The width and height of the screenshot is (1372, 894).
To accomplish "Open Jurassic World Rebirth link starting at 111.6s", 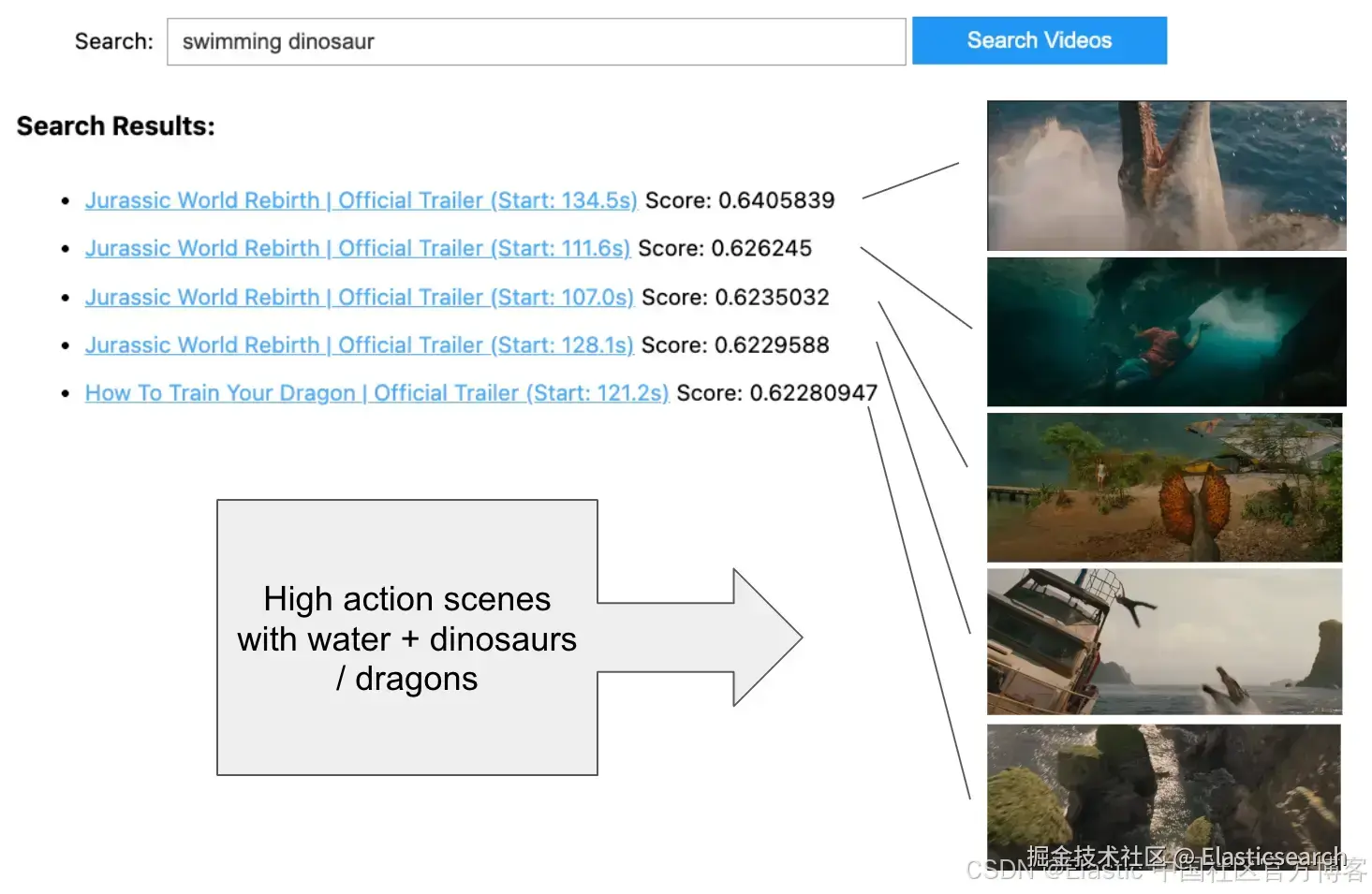I will pyautogui.click(x=357, y=248).
